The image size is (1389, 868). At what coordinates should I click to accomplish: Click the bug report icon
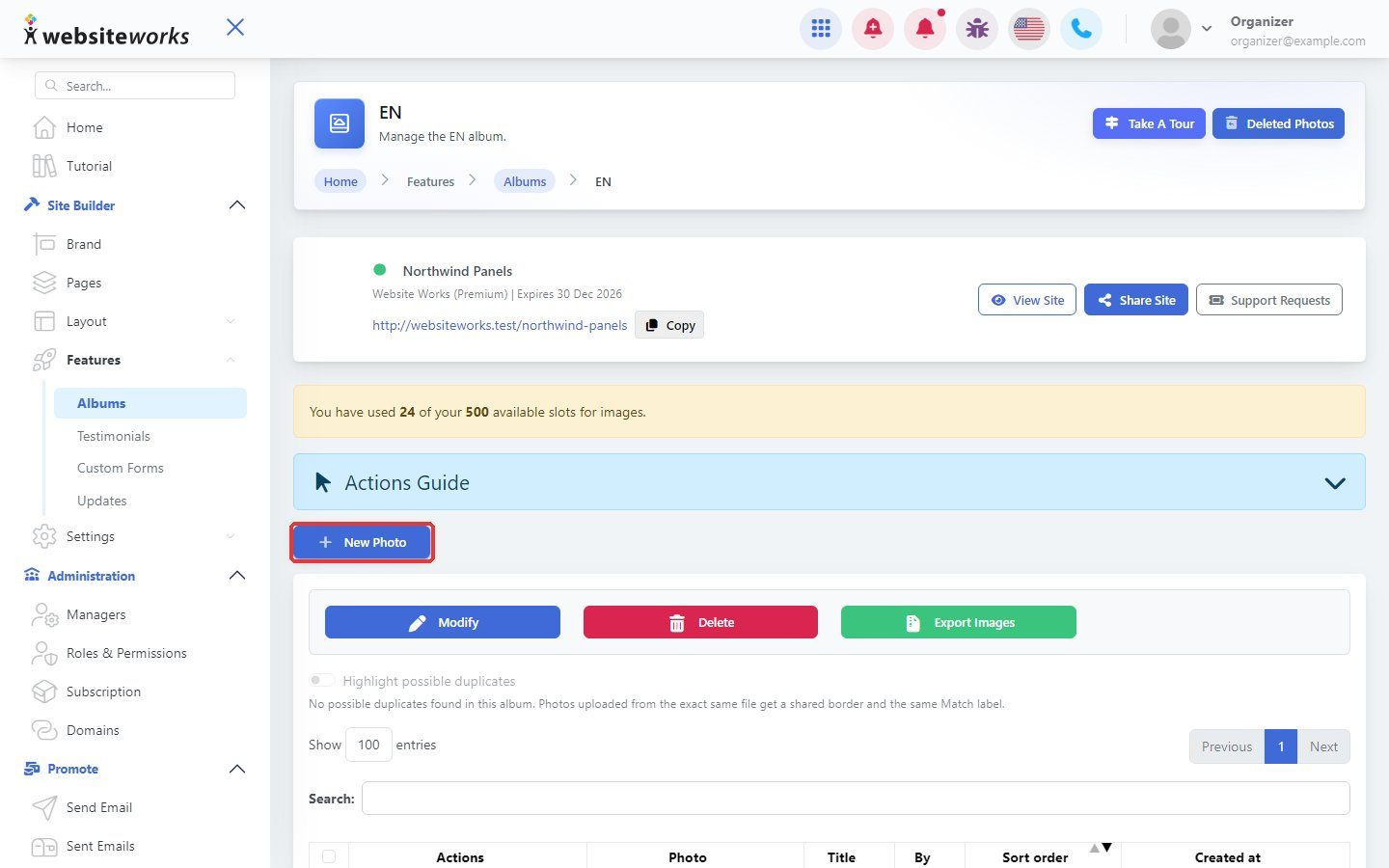[977, 29]
